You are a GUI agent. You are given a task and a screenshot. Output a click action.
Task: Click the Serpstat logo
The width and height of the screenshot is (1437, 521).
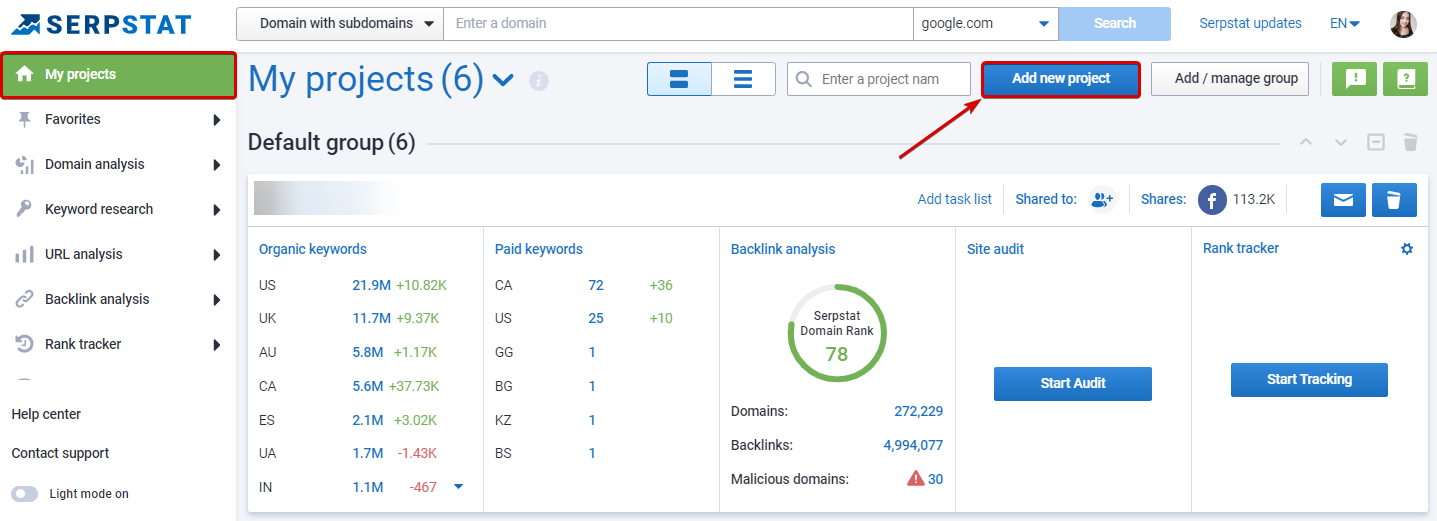click(x=102, y=24)
